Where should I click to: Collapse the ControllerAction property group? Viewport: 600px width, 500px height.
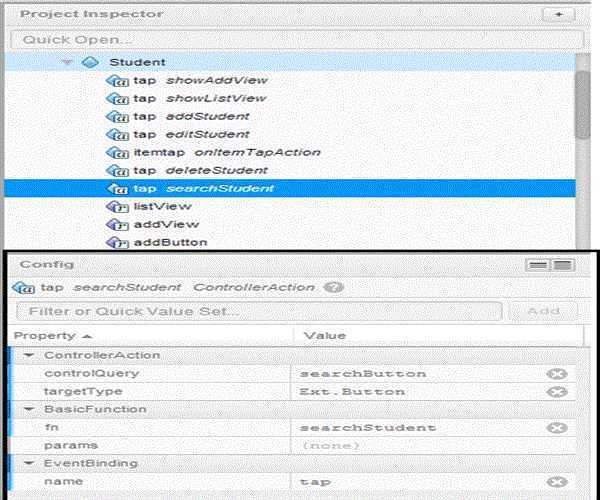coord(28,355)
